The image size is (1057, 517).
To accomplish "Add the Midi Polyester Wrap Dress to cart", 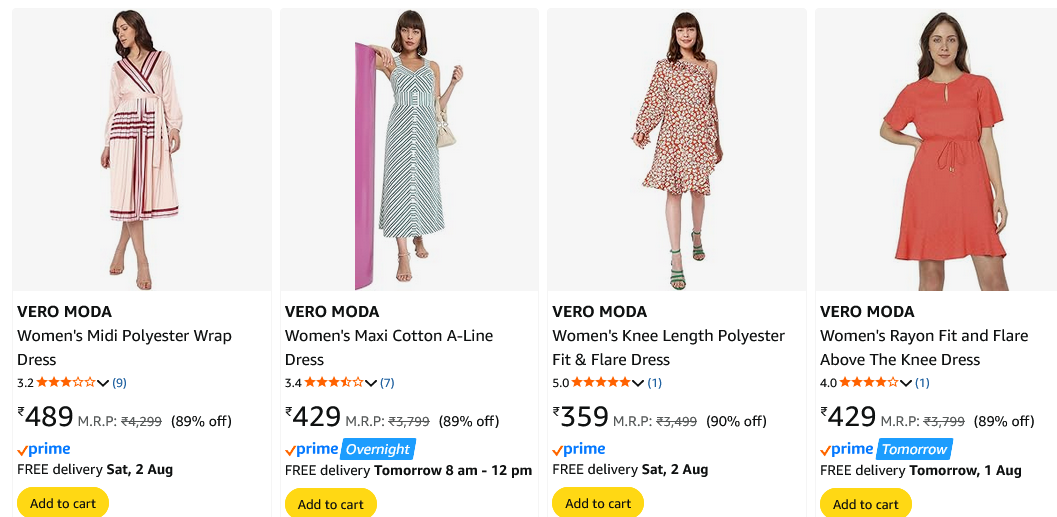I will (63, 503).
